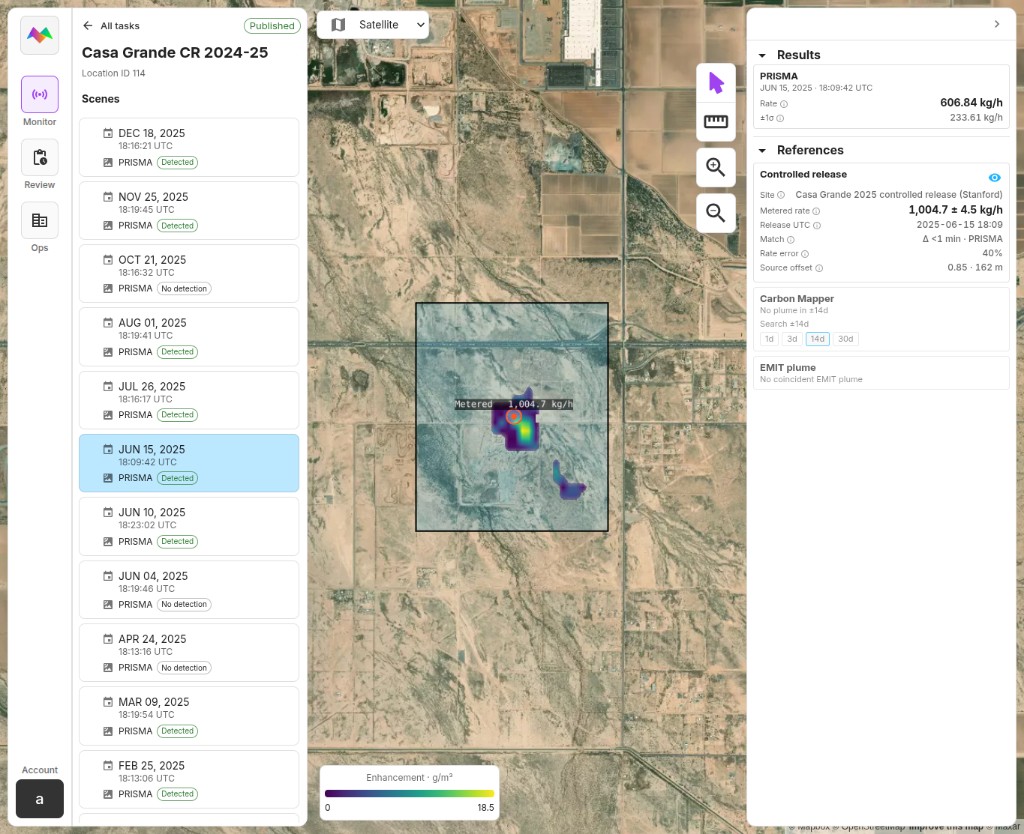1024x834 pixels.
Task: Open the Account avatar button
Action: coord(39,798)
